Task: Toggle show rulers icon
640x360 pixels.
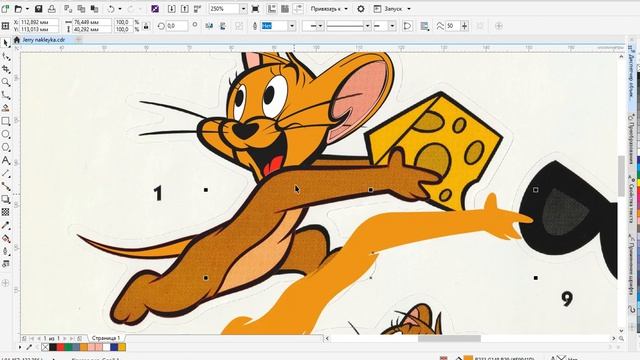Action: [272, 9]
